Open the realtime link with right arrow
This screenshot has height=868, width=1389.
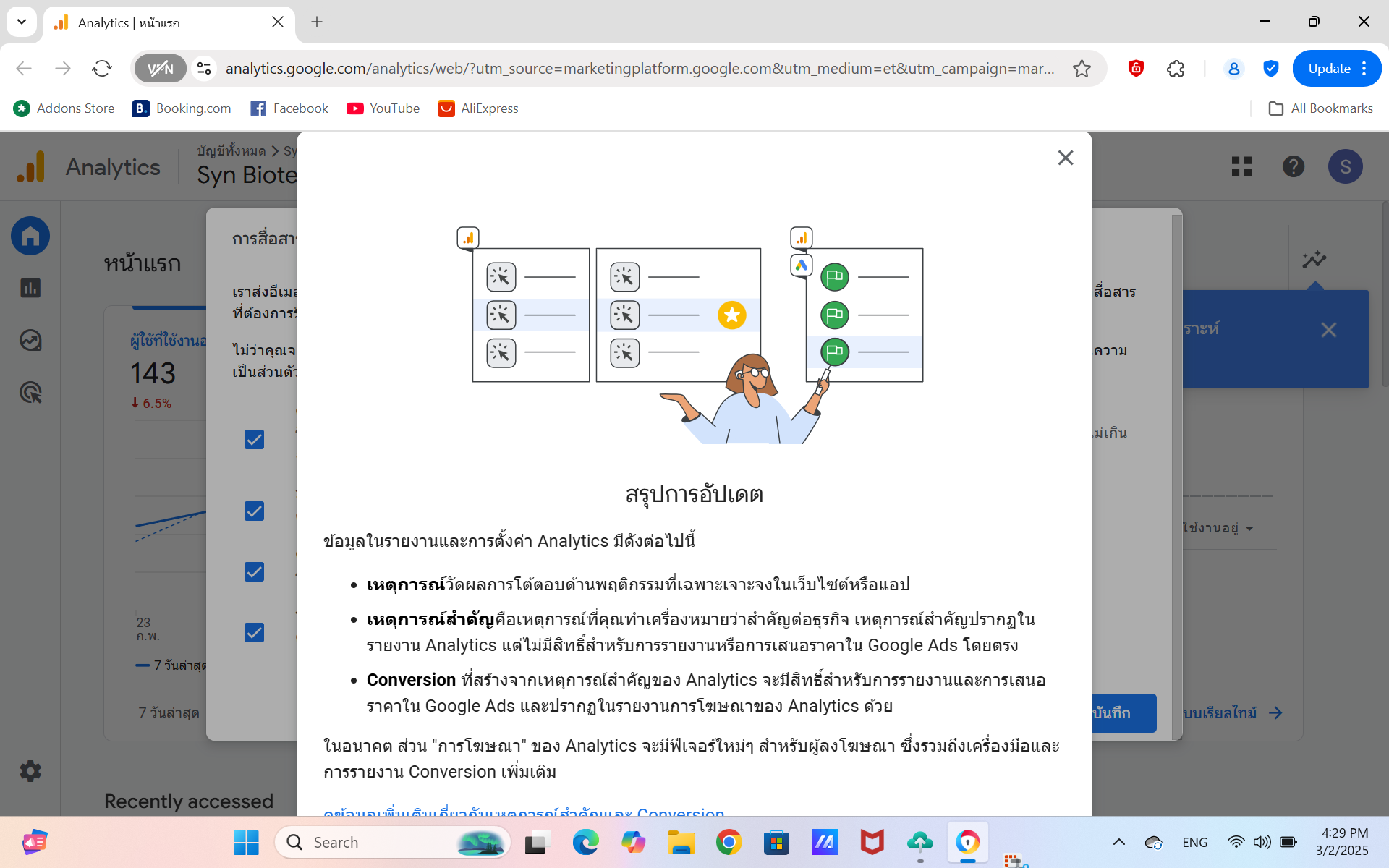[1233, 713]
